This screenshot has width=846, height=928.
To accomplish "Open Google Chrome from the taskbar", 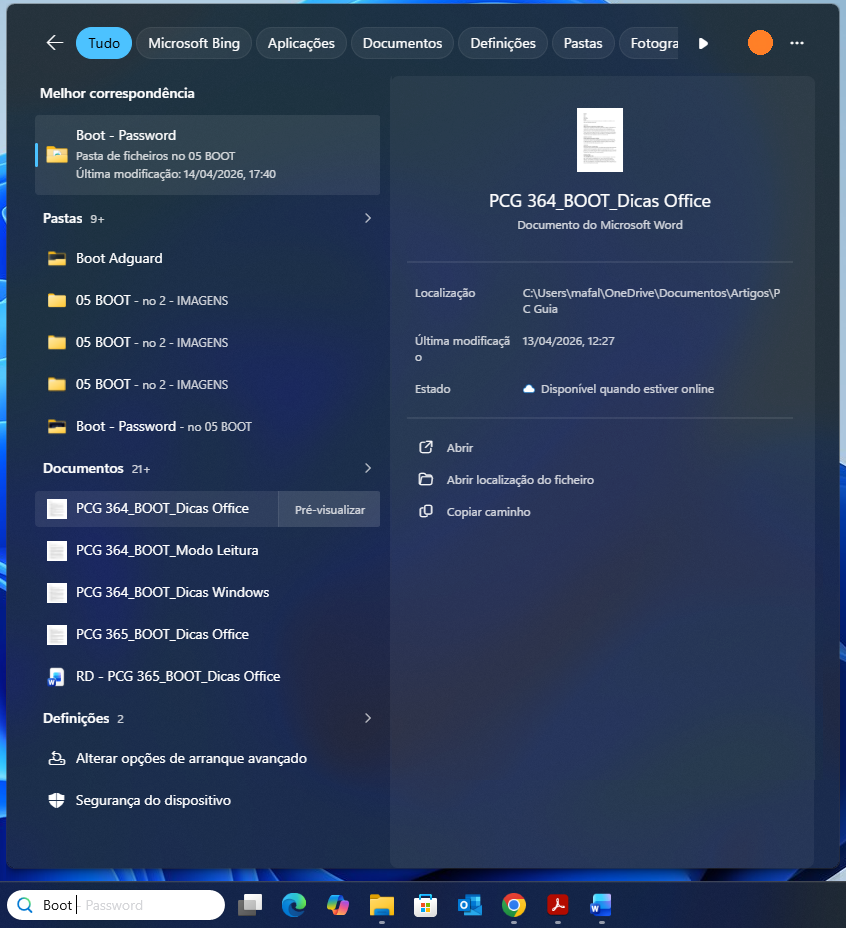I will tap(513, 905).
